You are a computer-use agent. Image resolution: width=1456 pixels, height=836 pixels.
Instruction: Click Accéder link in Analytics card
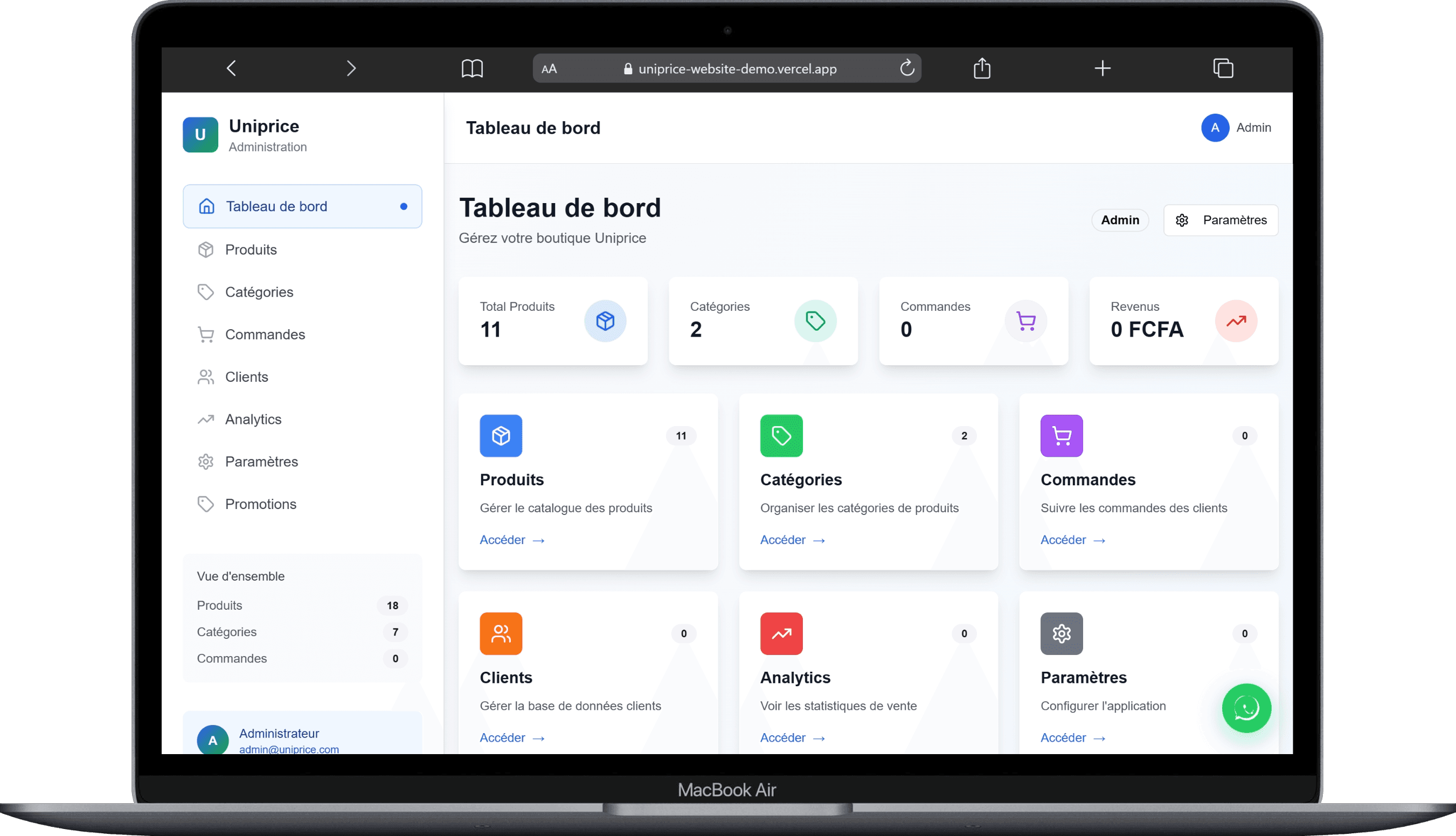click(x=792, y=738)
